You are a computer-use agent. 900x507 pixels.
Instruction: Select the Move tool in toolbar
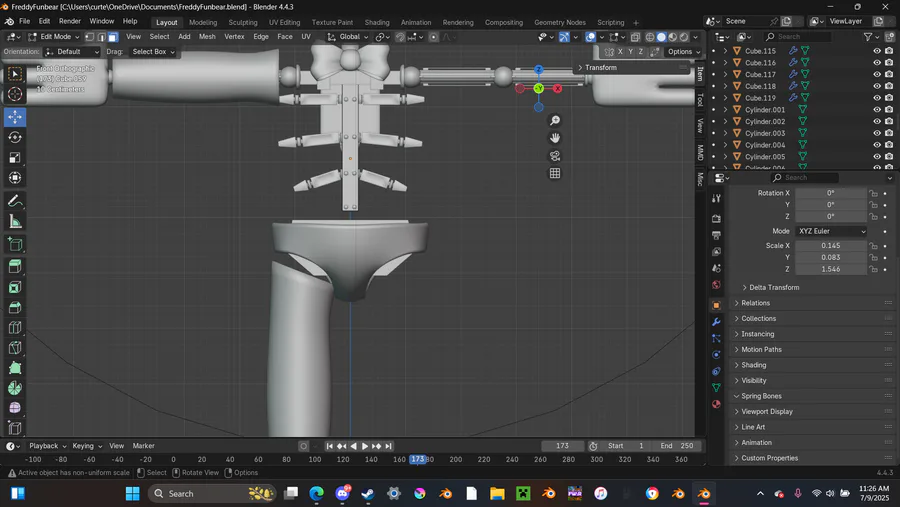point(15,117)
